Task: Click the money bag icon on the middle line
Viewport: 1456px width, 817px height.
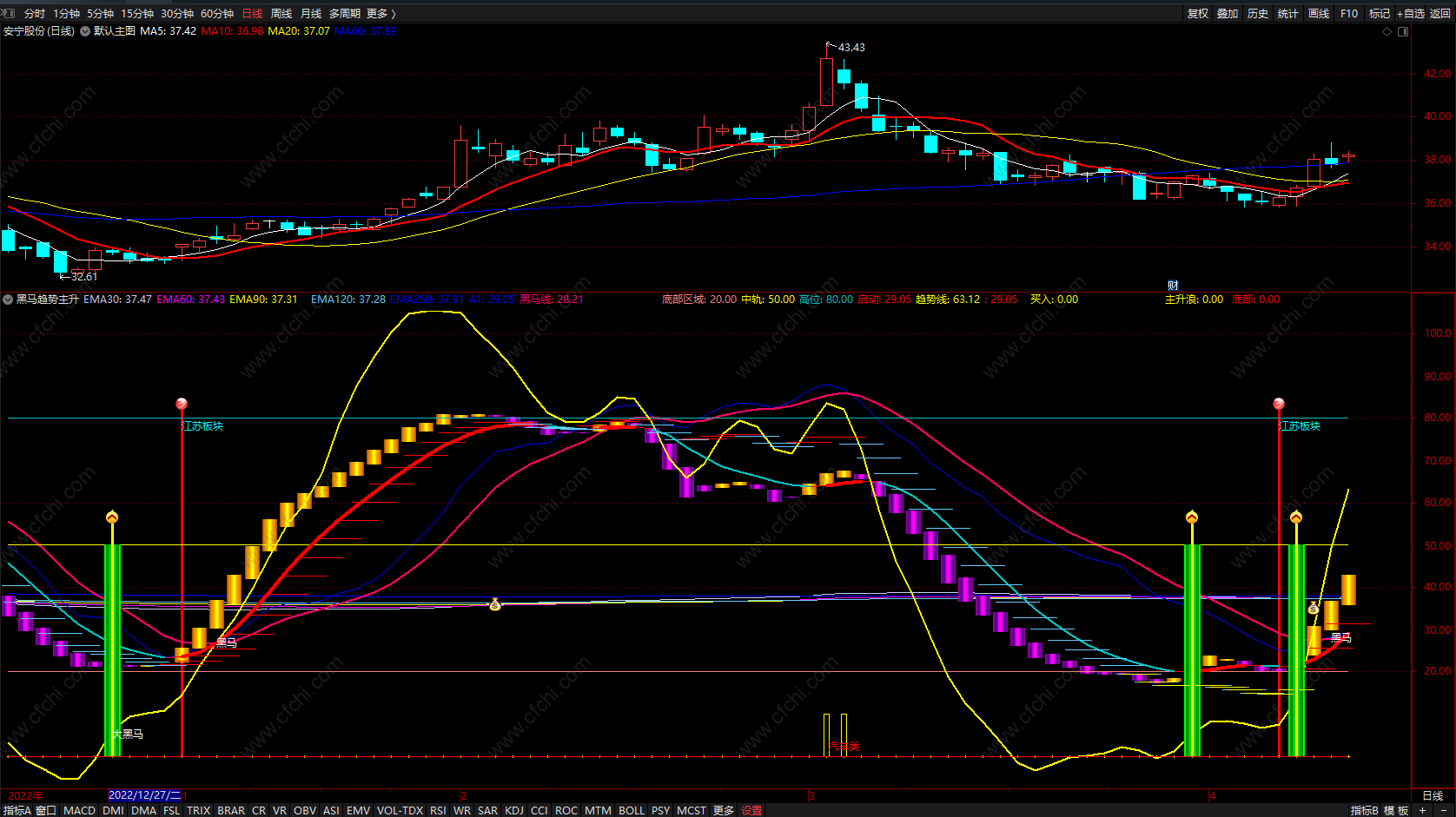Action: (494, 604)
